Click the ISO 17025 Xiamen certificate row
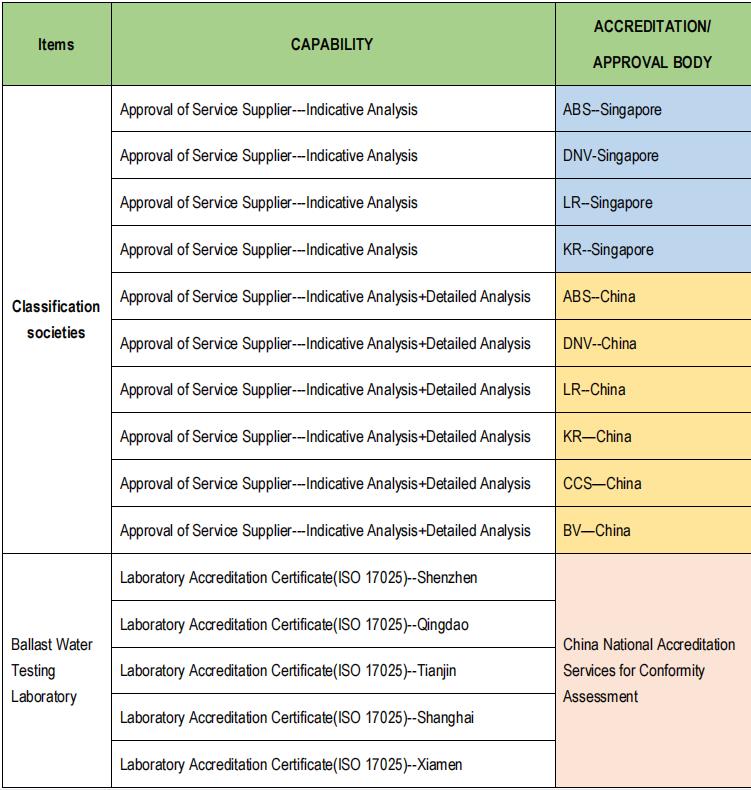Image resolution: width=751 pixels, height=790 pixels. 333,764
